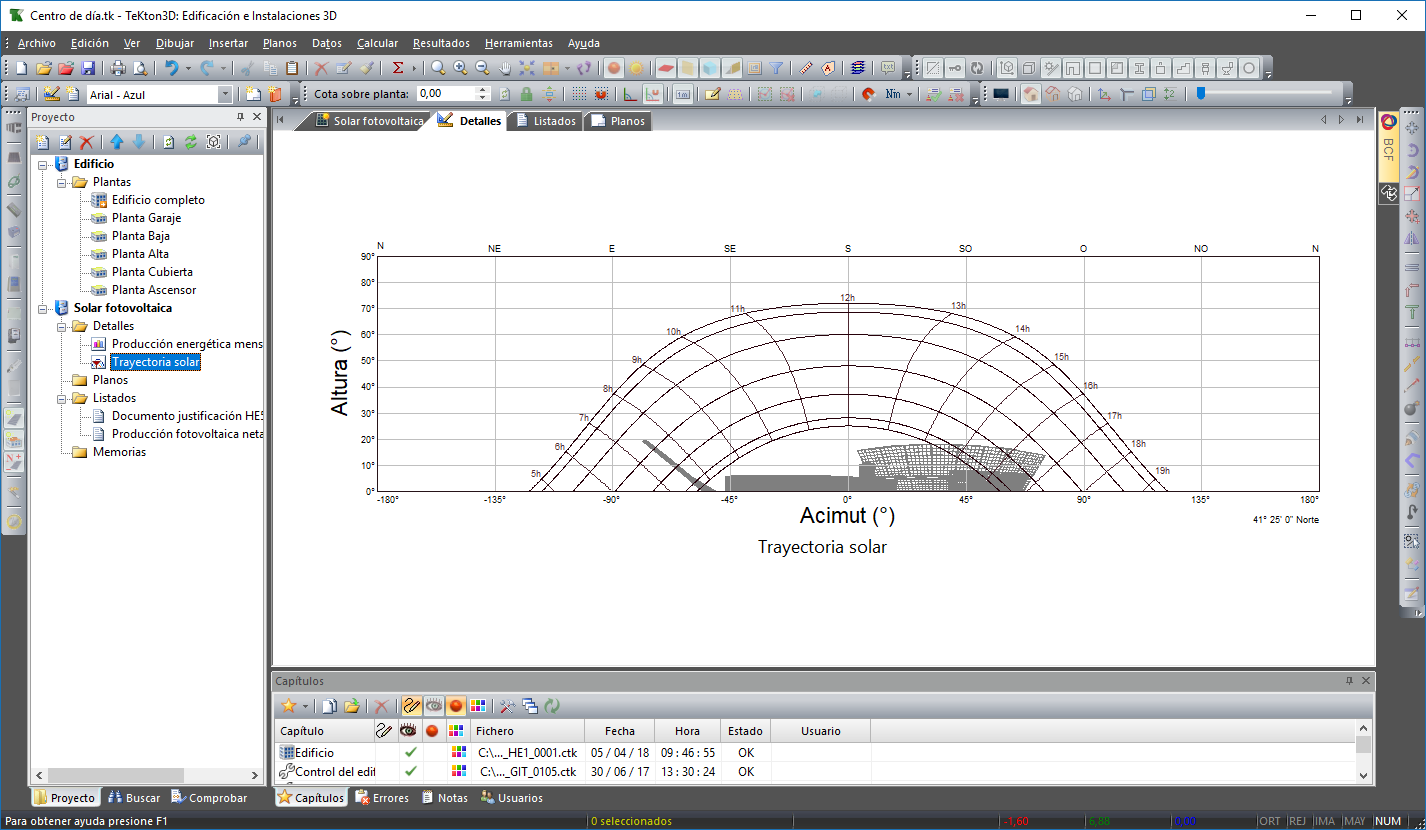Click the staircase tool icon

(1183, 68)
